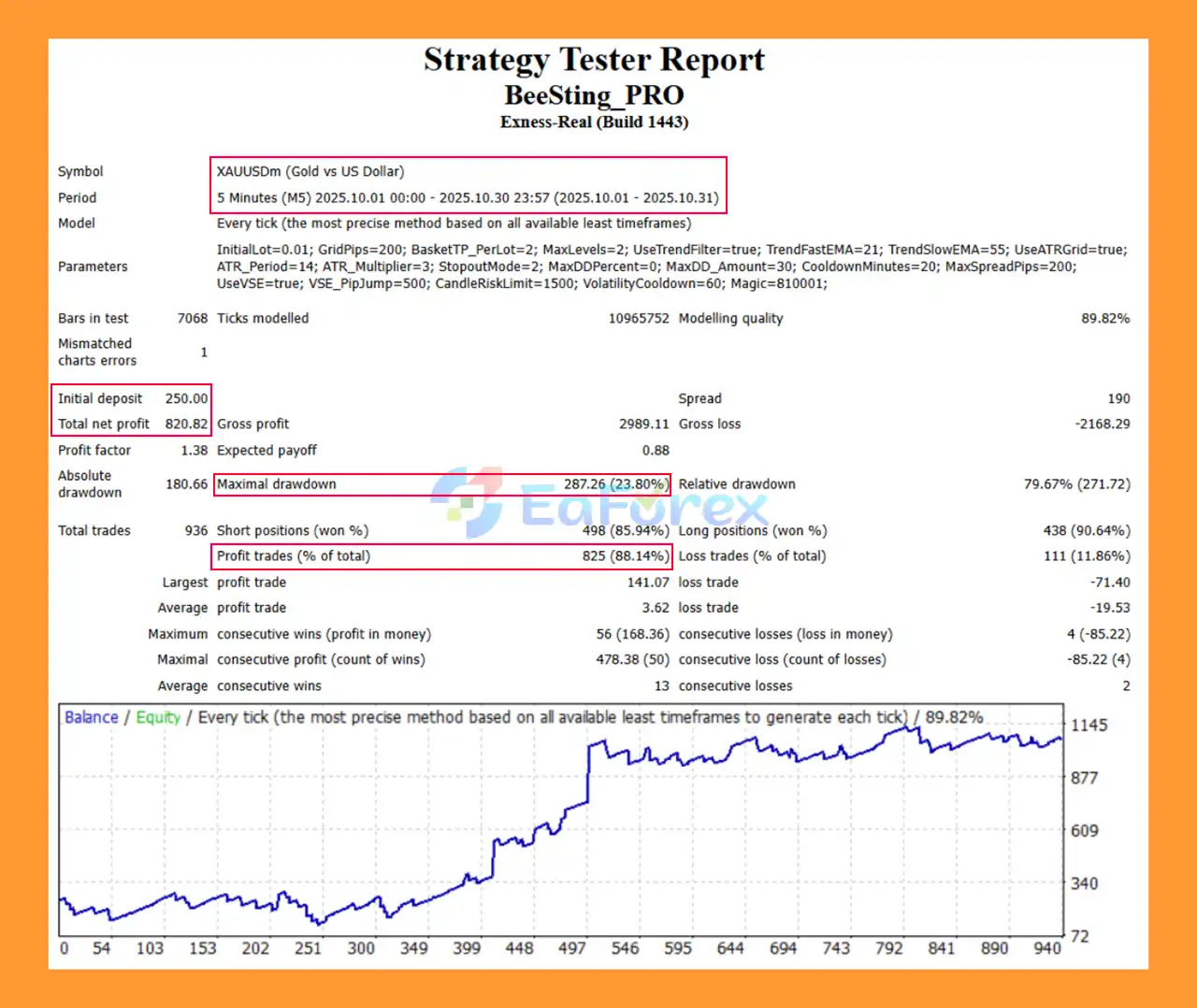Click the 497 tick on chart x-axis
This screenshot has width=1197, height=1008.
pos(571,948)
